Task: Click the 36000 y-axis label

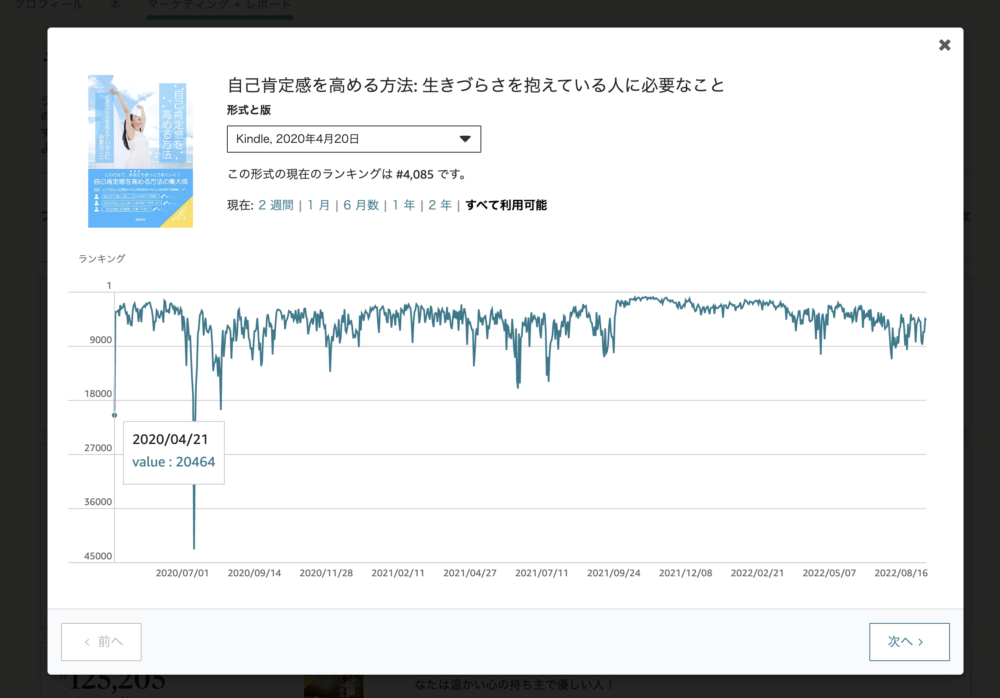Action: [98, 502]
